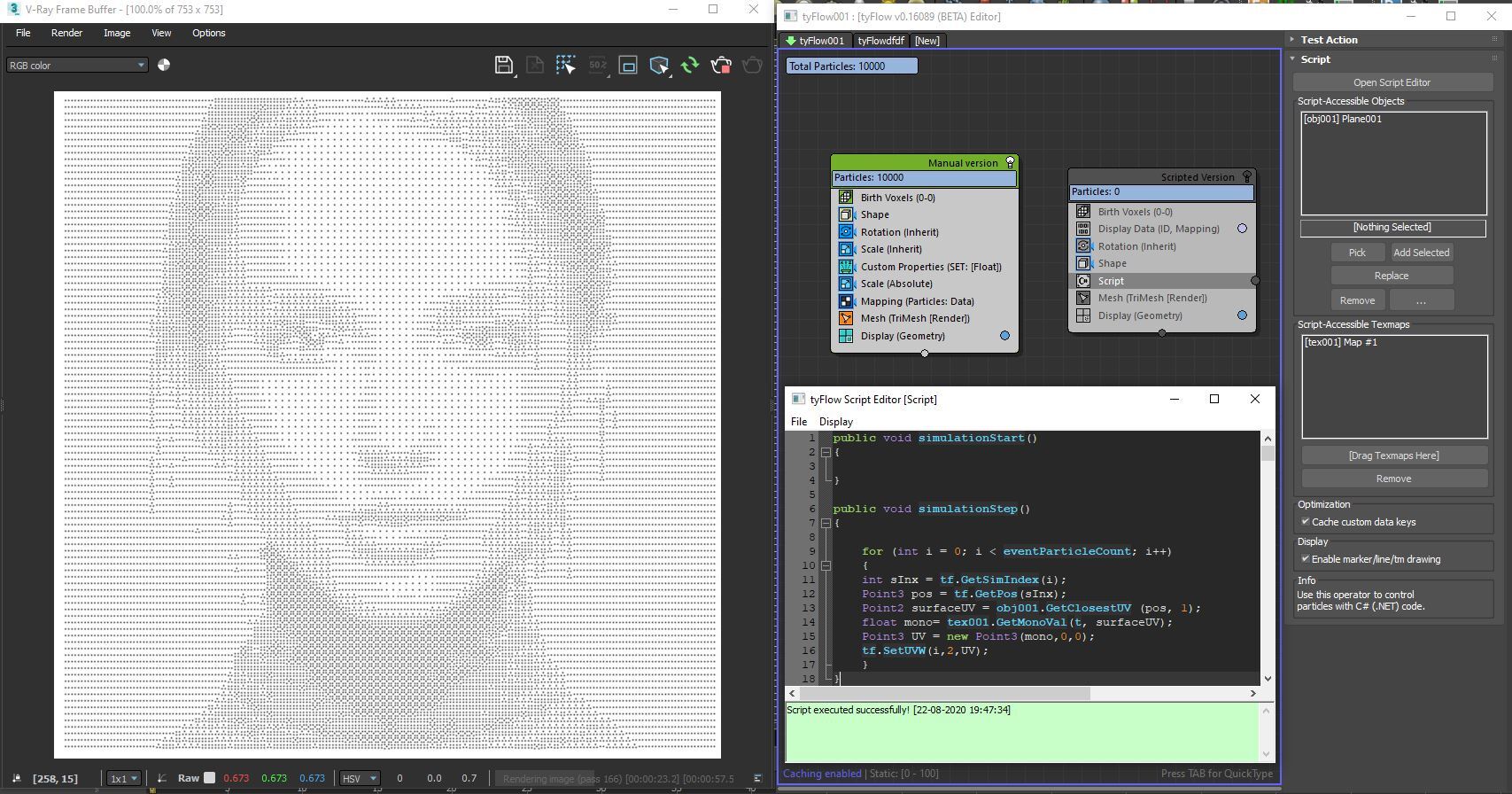
Task: Click the output connector on the Script row
Action: (1255, 281)
